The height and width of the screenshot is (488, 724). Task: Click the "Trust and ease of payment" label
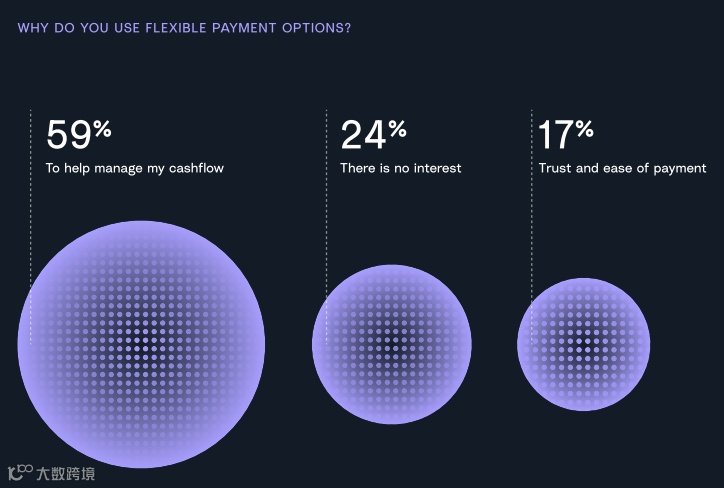pyautogui.click(x=622, y=168)
